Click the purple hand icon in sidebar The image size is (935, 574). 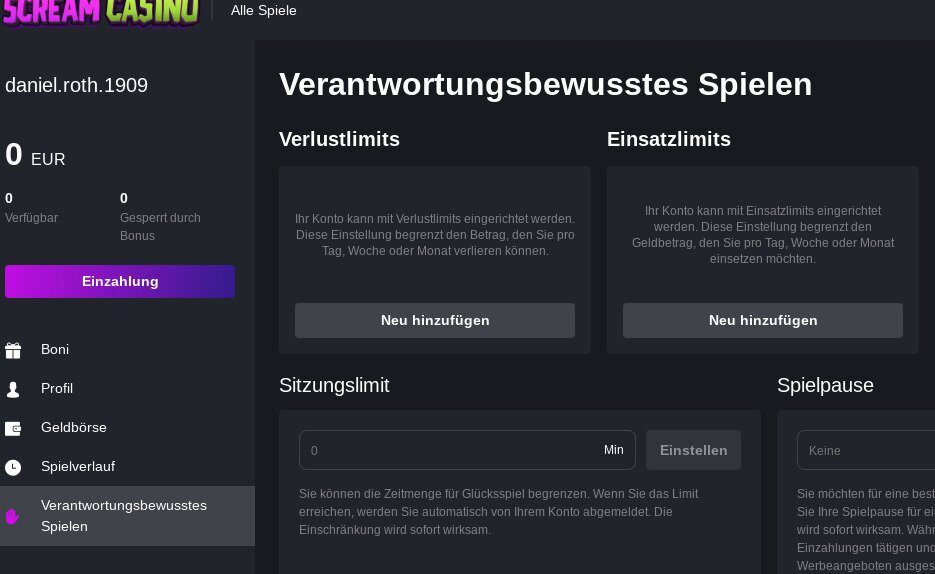click(13, 516)
